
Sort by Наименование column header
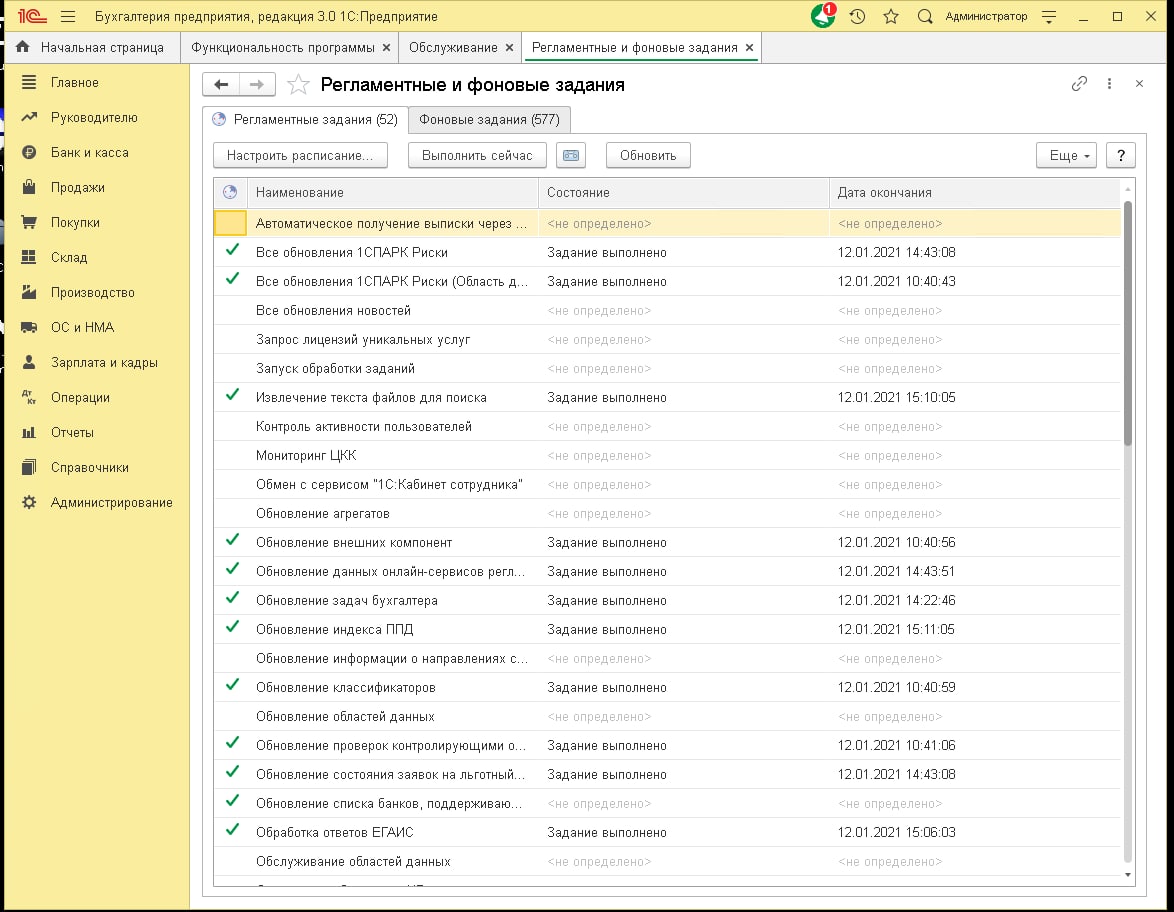pos(392,192)
